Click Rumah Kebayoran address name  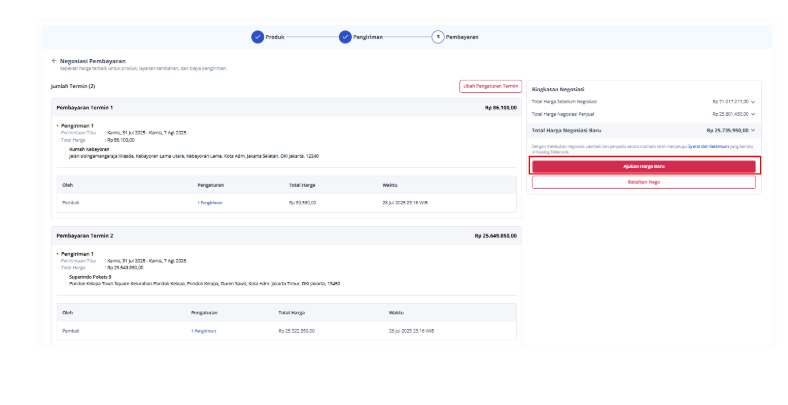click(89, 149)
